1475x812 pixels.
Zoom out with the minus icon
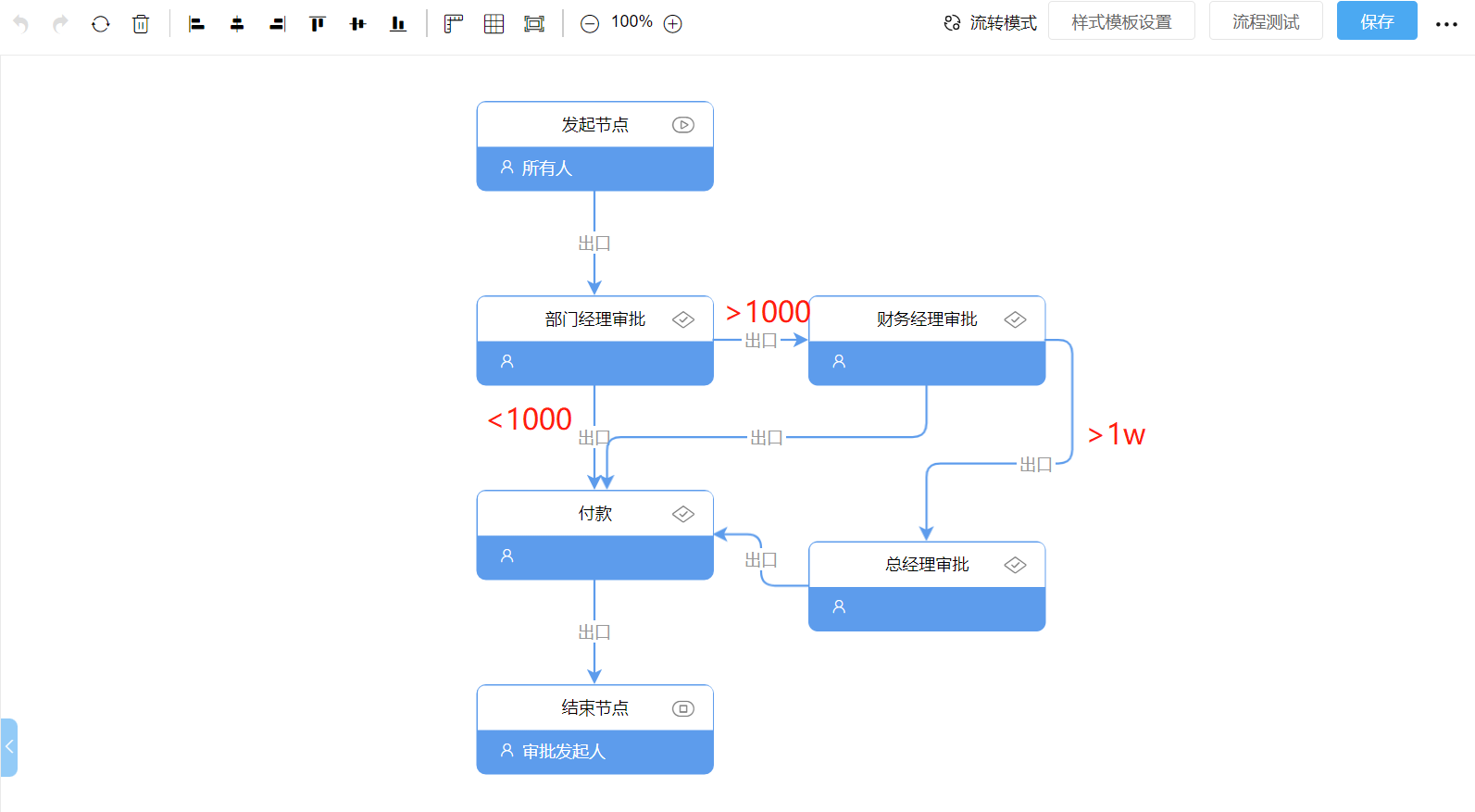pos(590,24)
